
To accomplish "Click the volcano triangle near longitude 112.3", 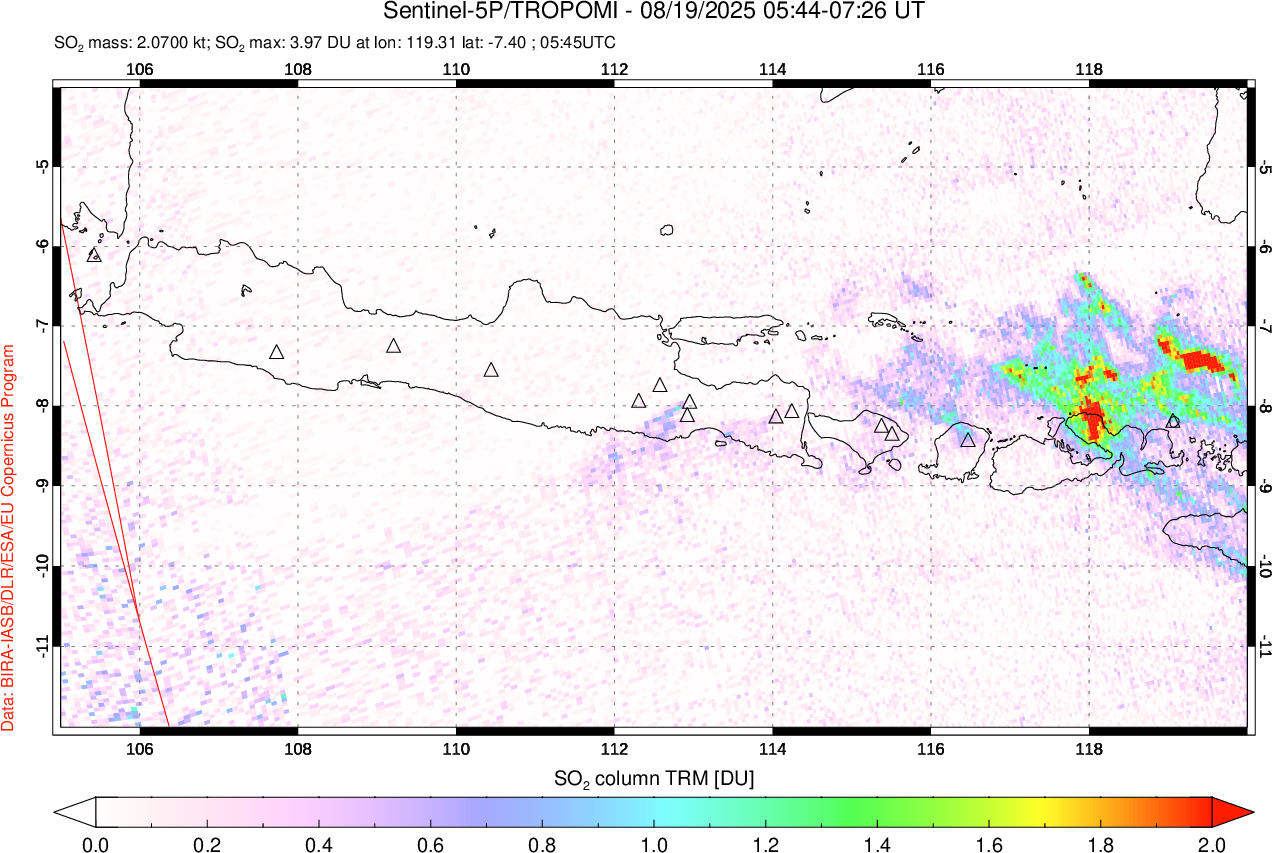I will (640, 401).
